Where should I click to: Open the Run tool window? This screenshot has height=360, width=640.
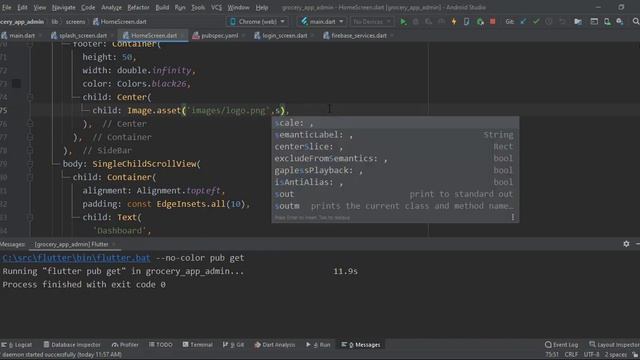(318, 345)
